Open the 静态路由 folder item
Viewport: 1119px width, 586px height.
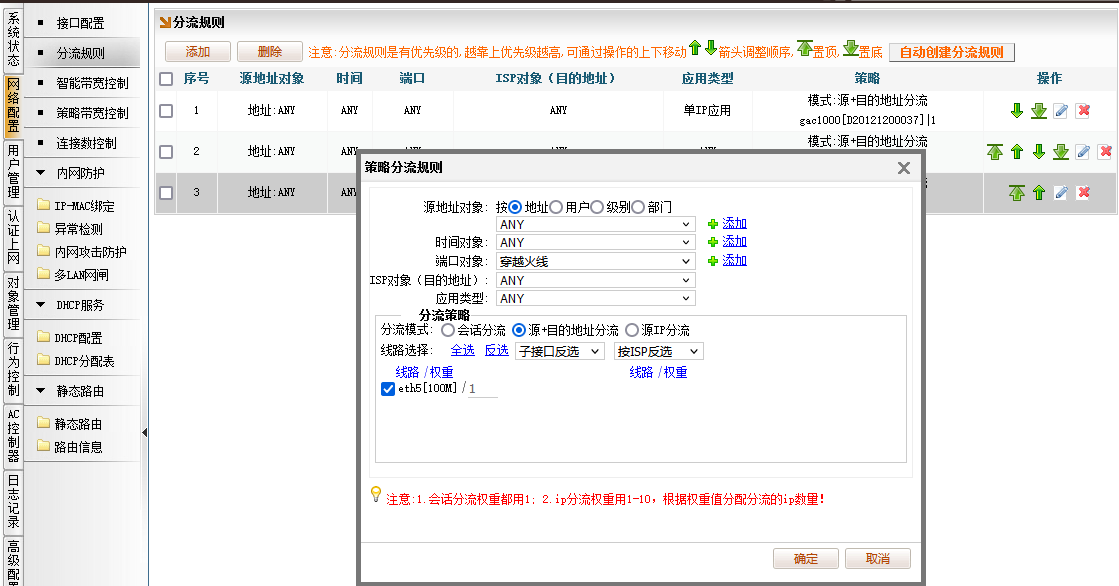(x=70, y=423)
